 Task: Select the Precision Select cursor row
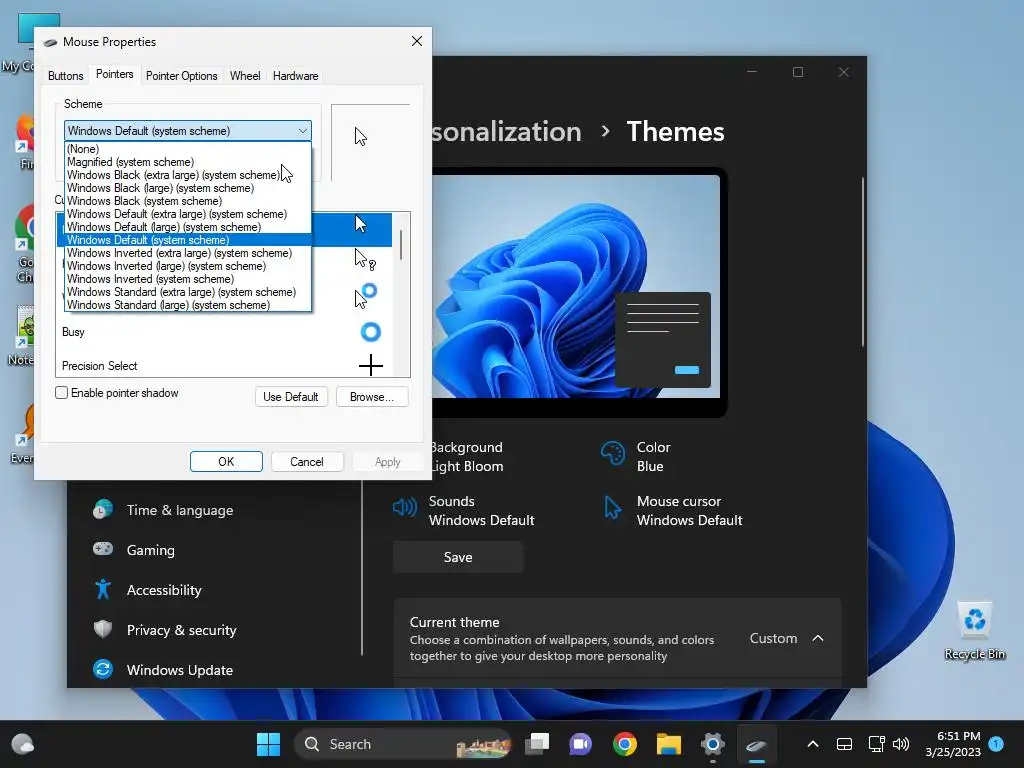[x=225, y=366]
